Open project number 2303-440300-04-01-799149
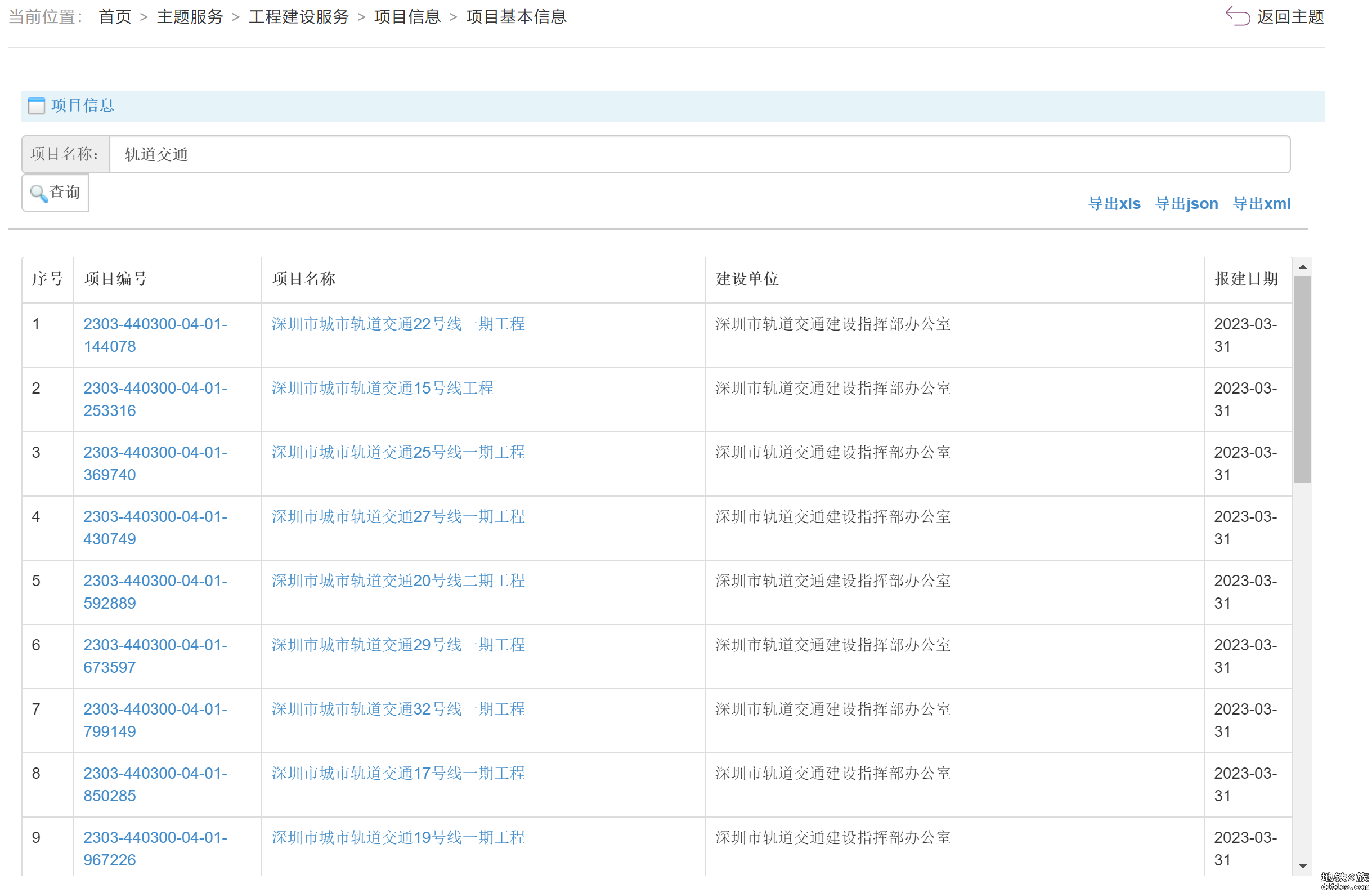Screen dimensions: 1372x893 tap(156, 720)
